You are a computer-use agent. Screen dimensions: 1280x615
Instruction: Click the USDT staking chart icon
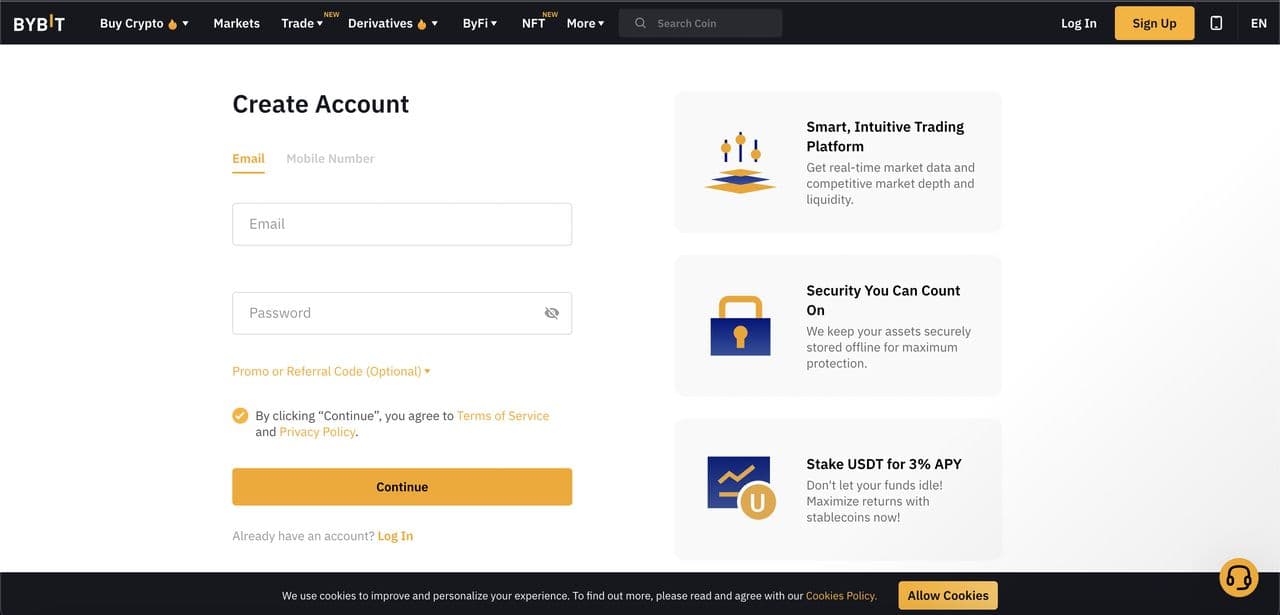tap(742, 488)
